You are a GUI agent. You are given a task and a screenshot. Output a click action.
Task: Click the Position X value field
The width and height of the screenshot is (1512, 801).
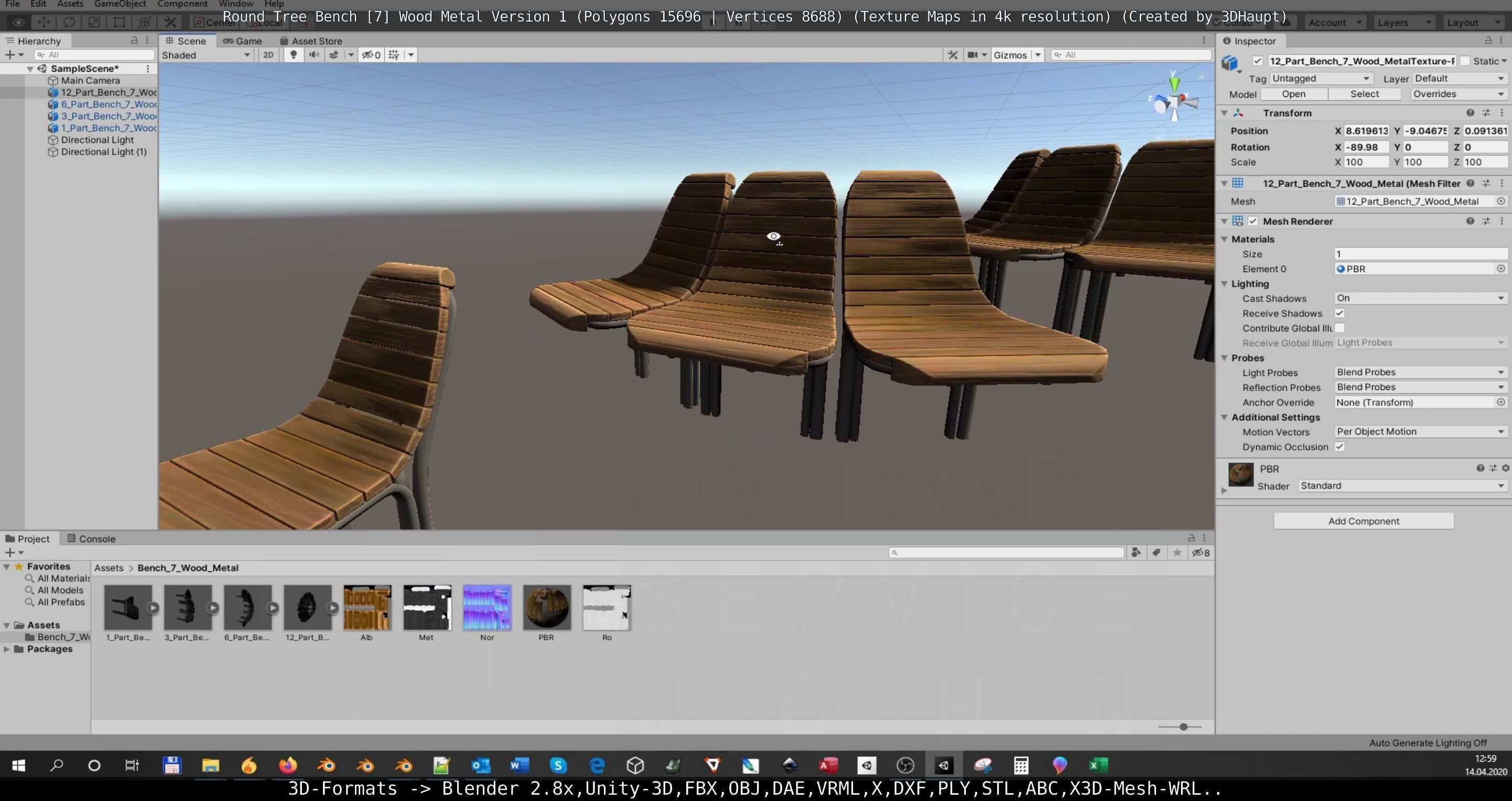(1366, 131)
